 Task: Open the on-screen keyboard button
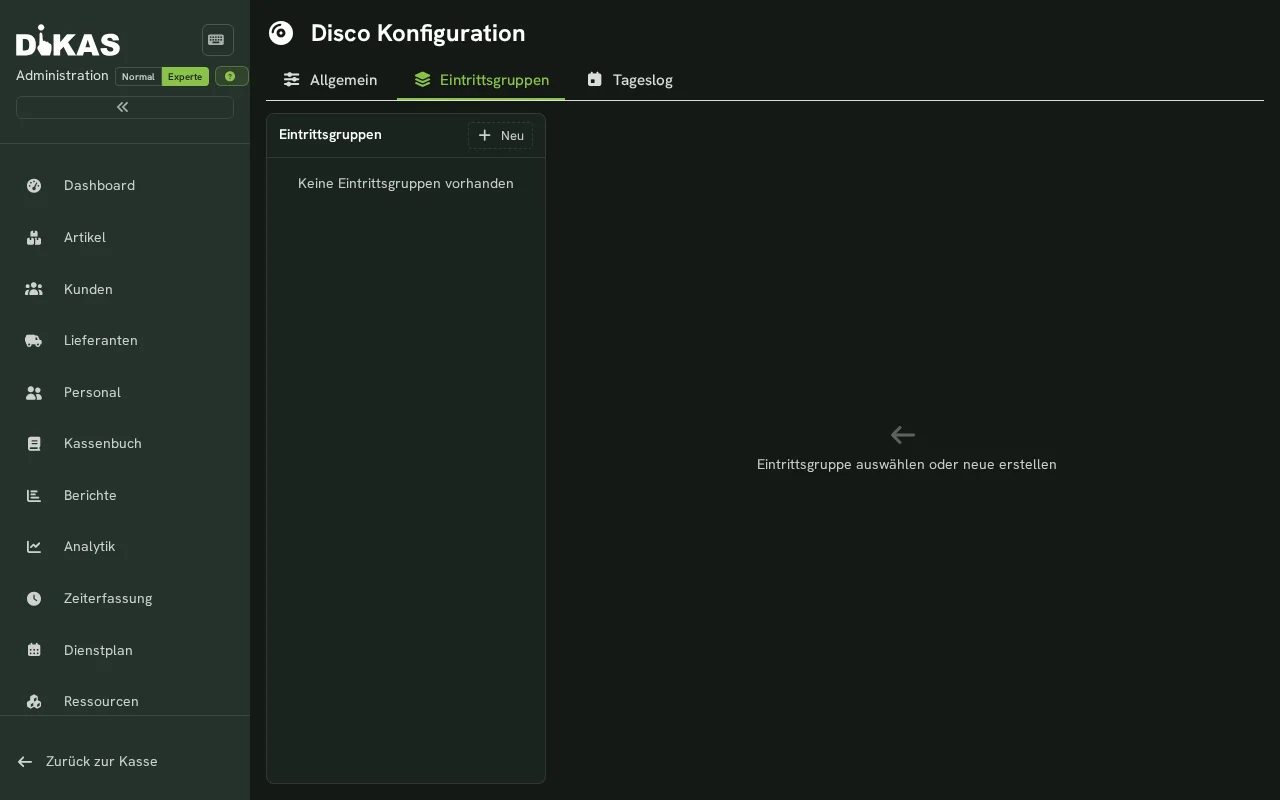point(217,40)
